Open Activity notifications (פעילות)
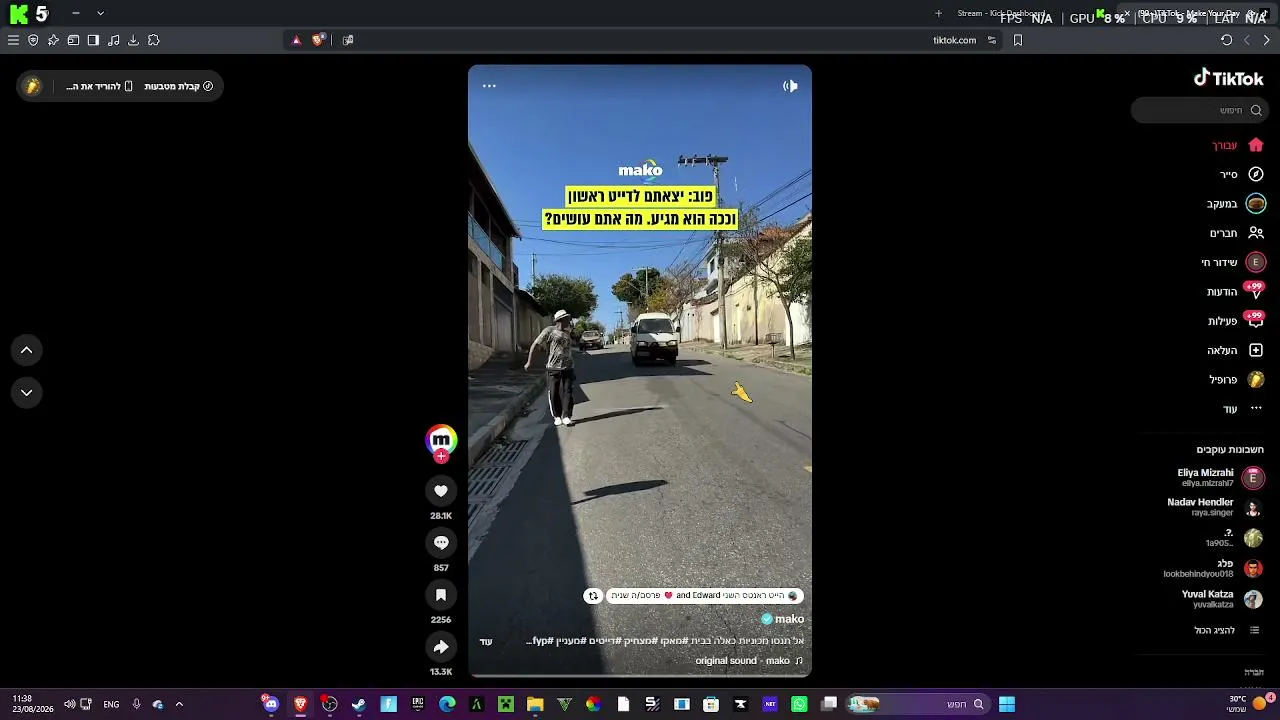 [x=1236, y=321]
